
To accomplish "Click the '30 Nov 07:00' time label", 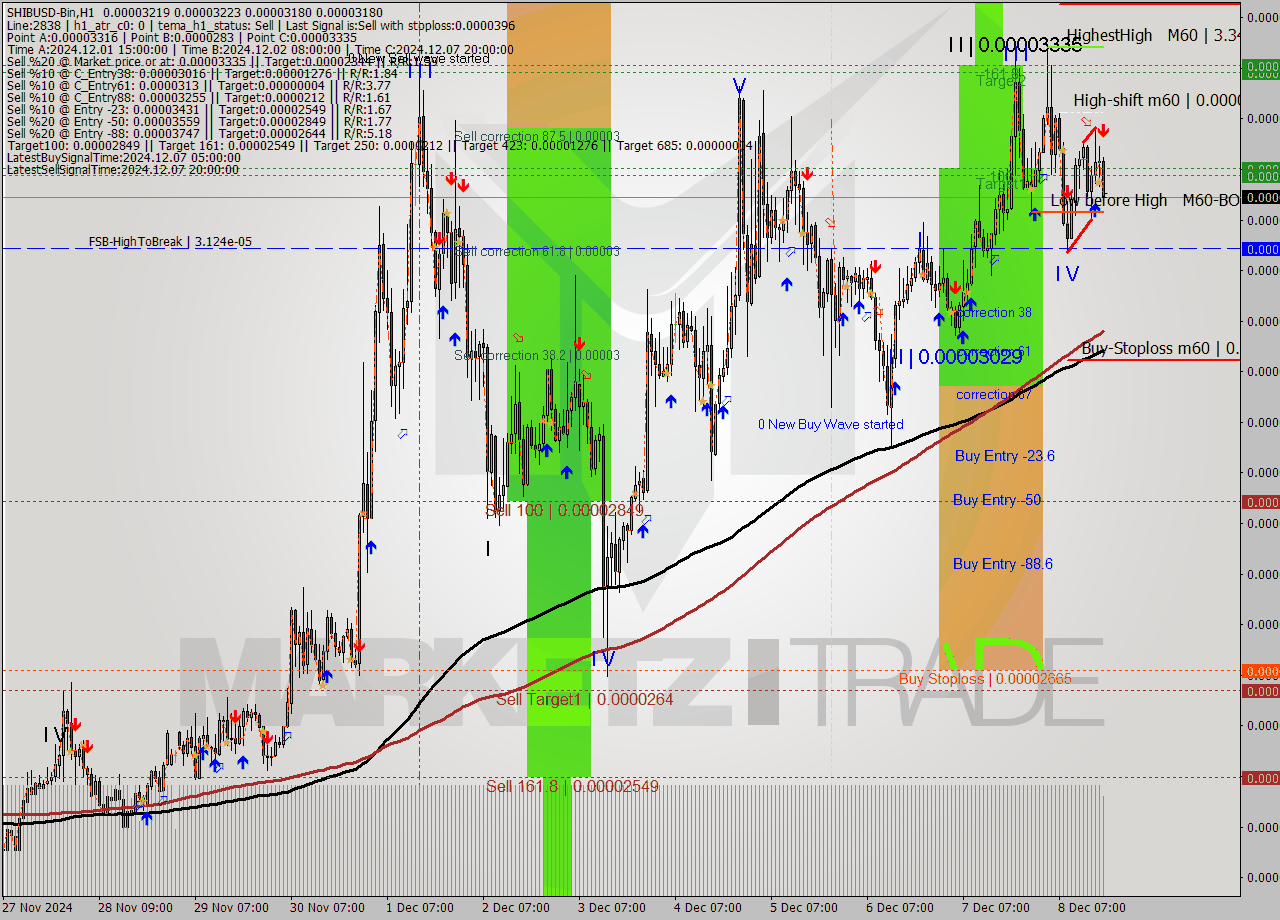I will pyautogui.click(x=327, y=907).
